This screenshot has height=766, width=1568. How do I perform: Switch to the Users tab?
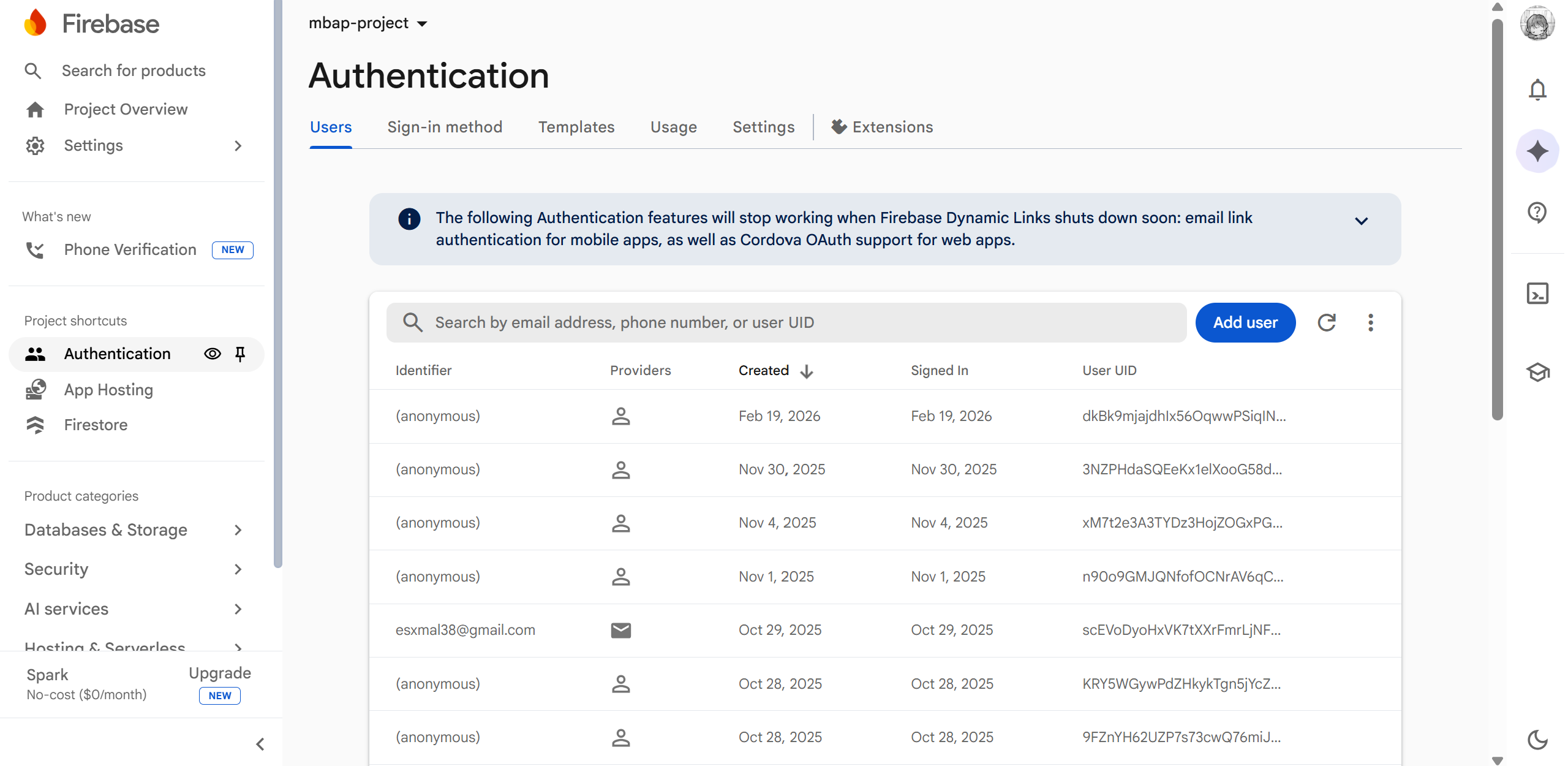[x=331, y=127]
